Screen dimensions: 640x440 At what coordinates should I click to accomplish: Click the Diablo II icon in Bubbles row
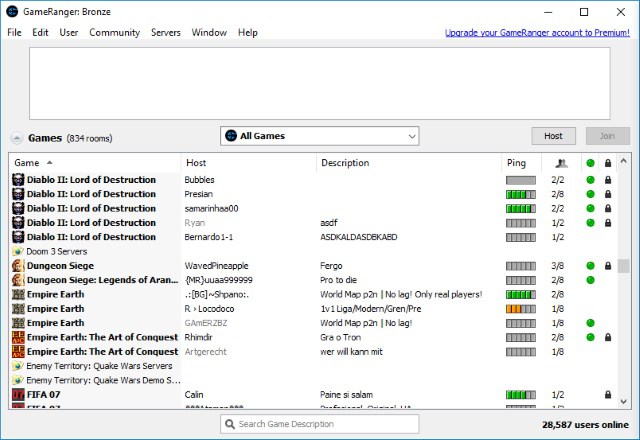[x=18, y=180]
